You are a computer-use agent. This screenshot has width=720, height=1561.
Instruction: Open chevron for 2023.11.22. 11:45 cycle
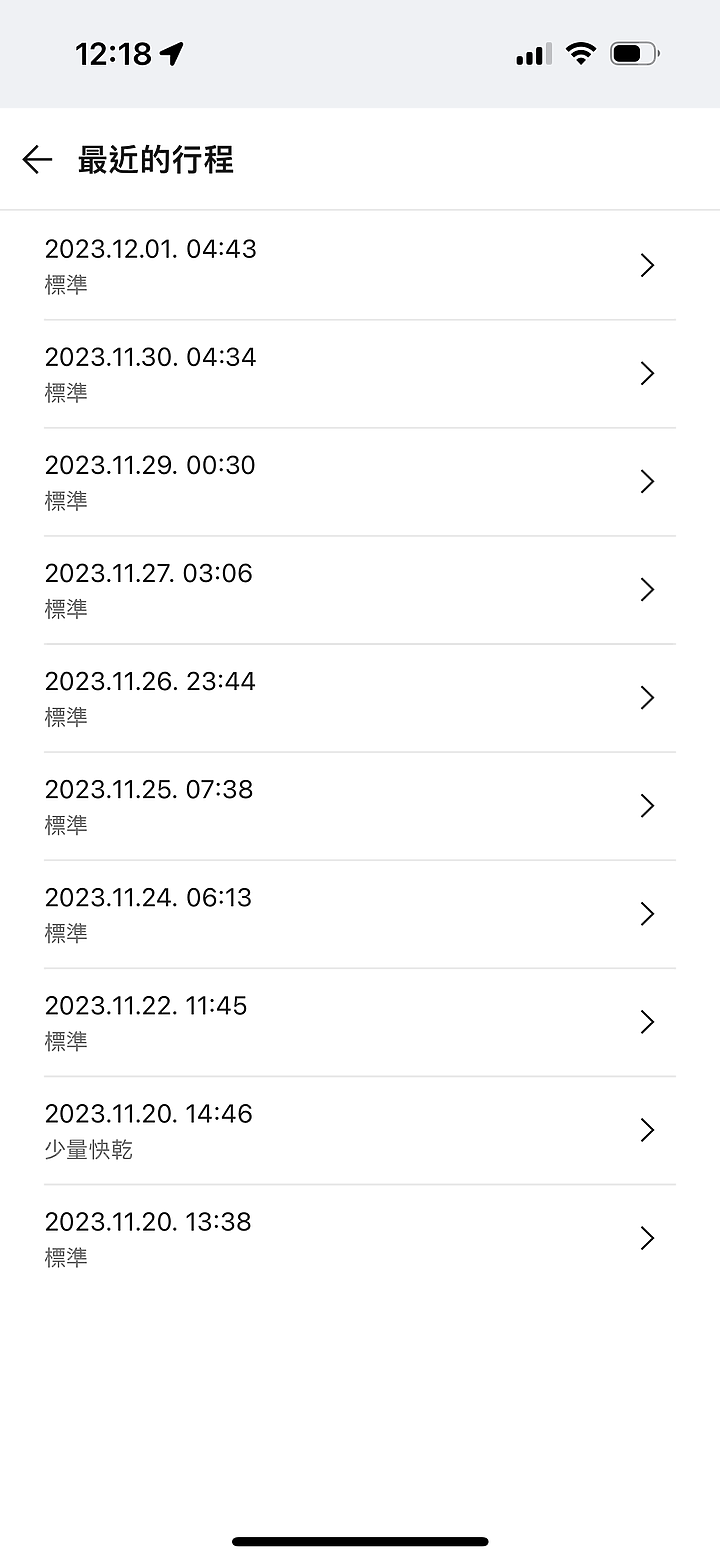click(647, 1022)
